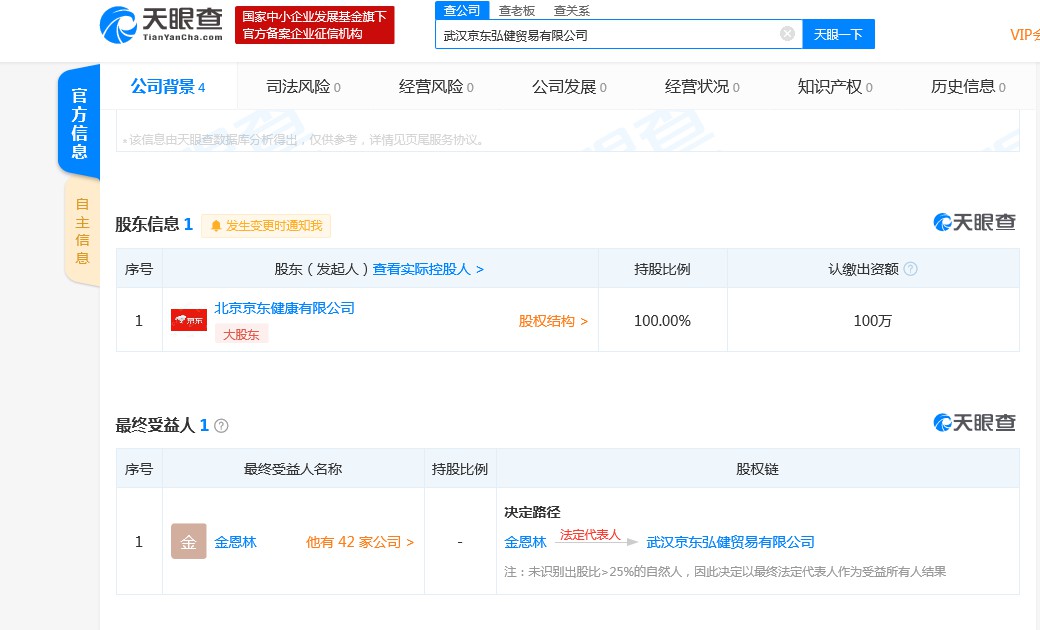This screenshot has width=1040, height=630.
Task: Switch to 查老板 search tab
Action: (517, 11)
